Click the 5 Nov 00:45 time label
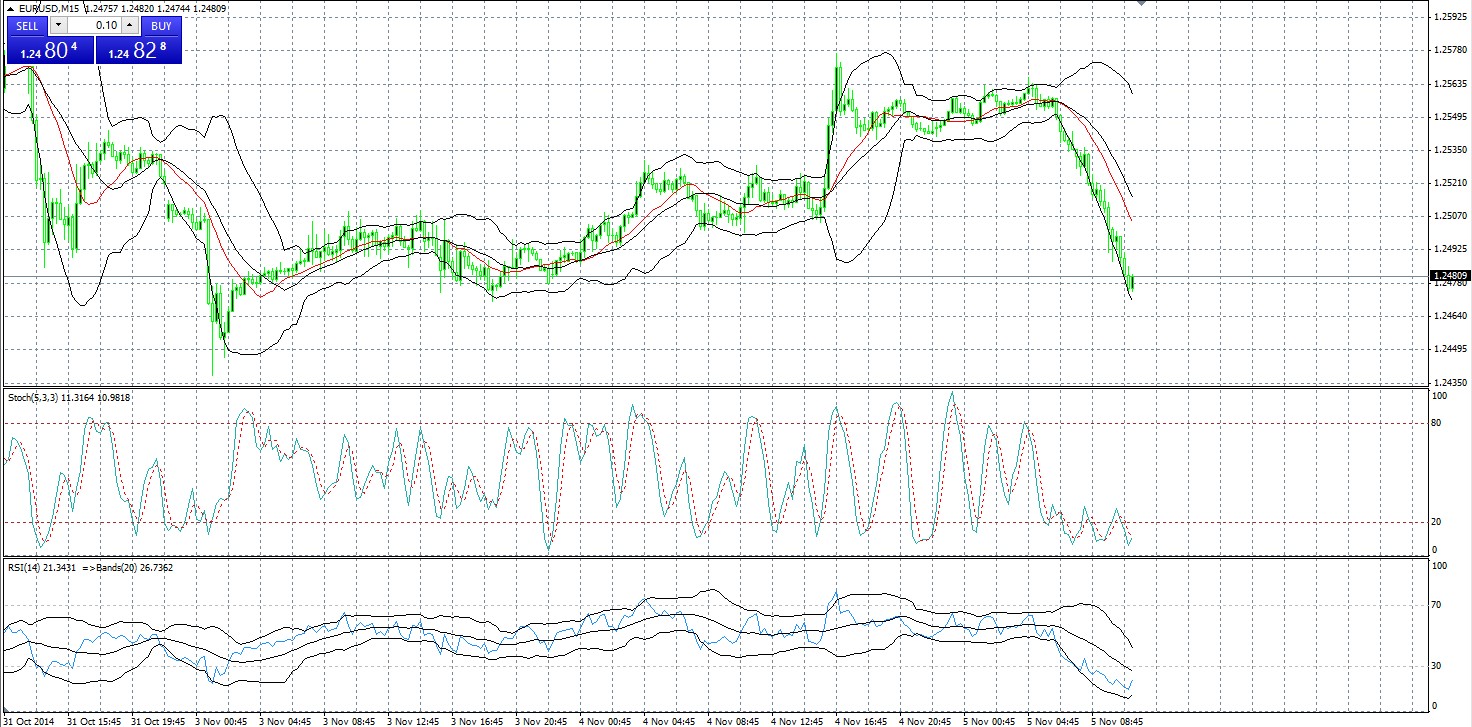 pos(989,720)
